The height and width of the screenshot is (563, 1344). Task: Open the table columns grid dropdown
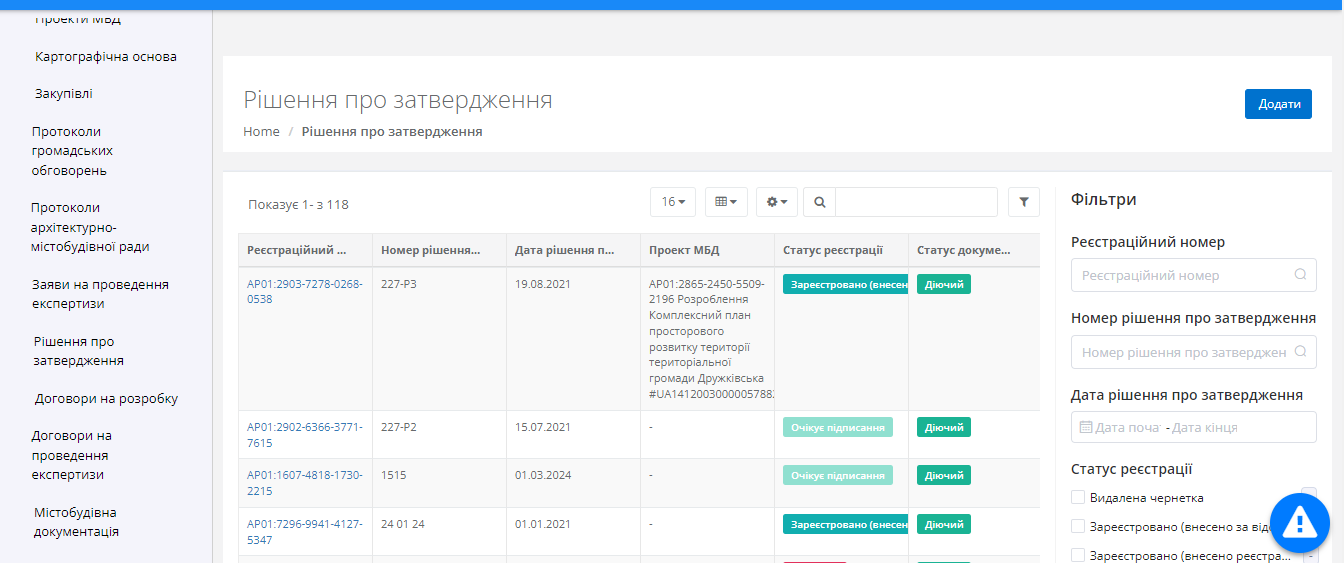726,202
